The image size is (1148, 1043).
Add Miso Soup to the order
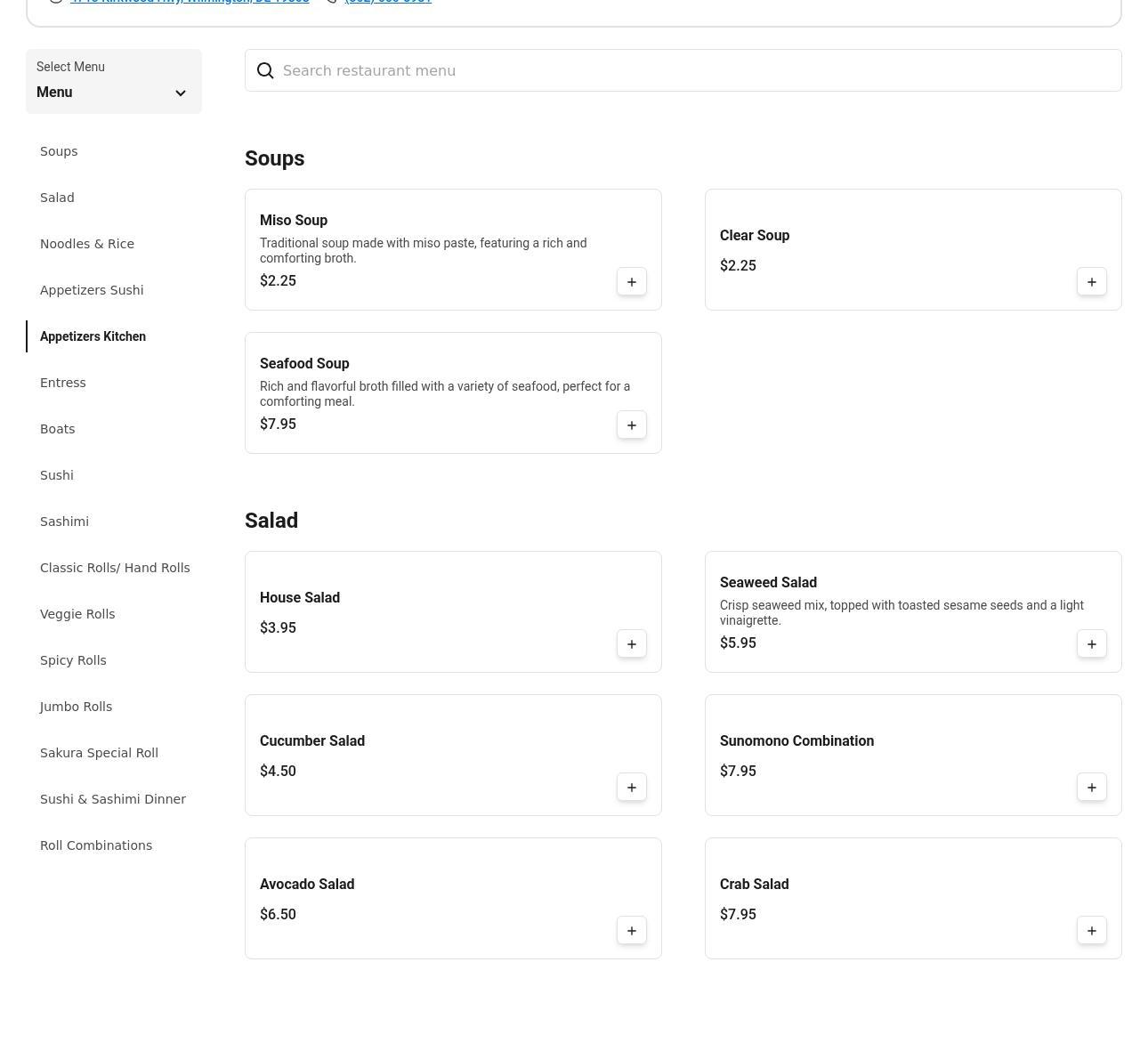pyautogui.click(x=631, y=282)
